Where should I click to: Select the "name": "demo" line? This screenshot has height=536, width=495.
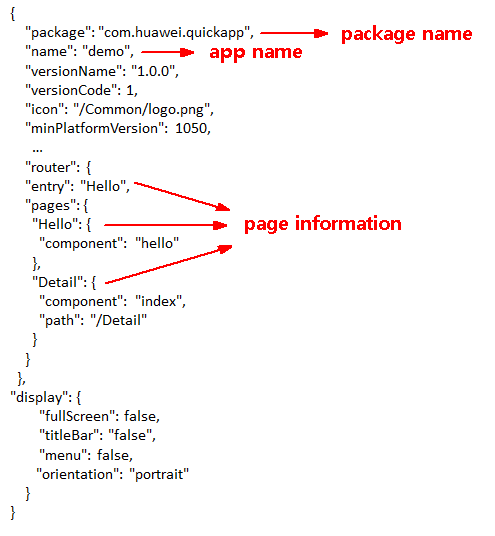tap(80, 52)
